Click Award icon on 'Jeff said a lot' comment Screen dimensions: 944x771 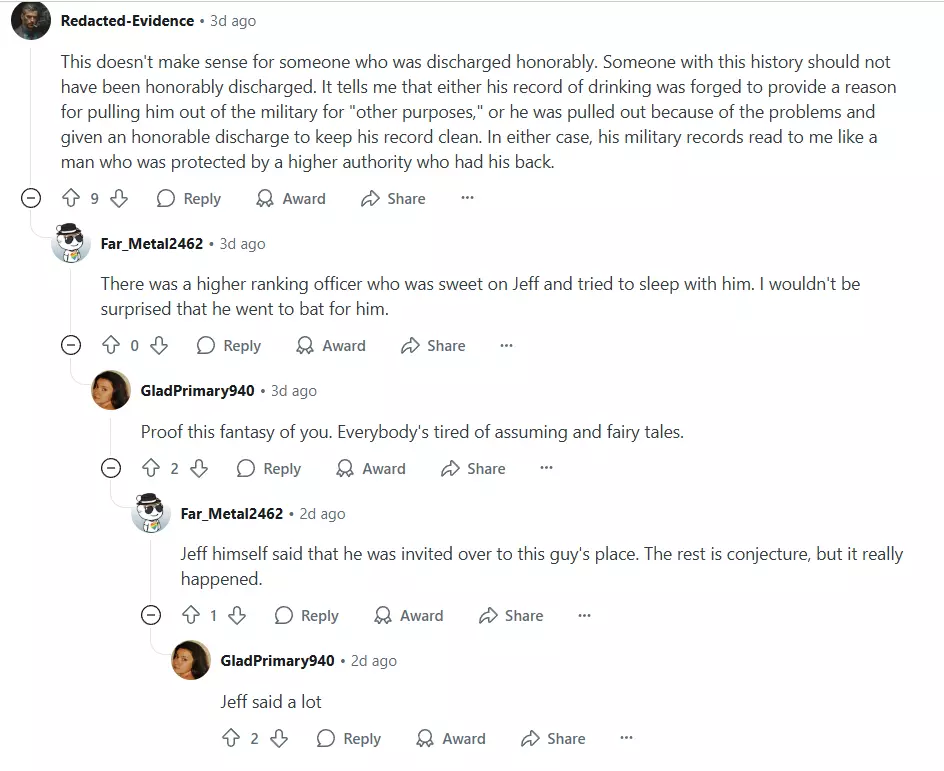(425, 738)
